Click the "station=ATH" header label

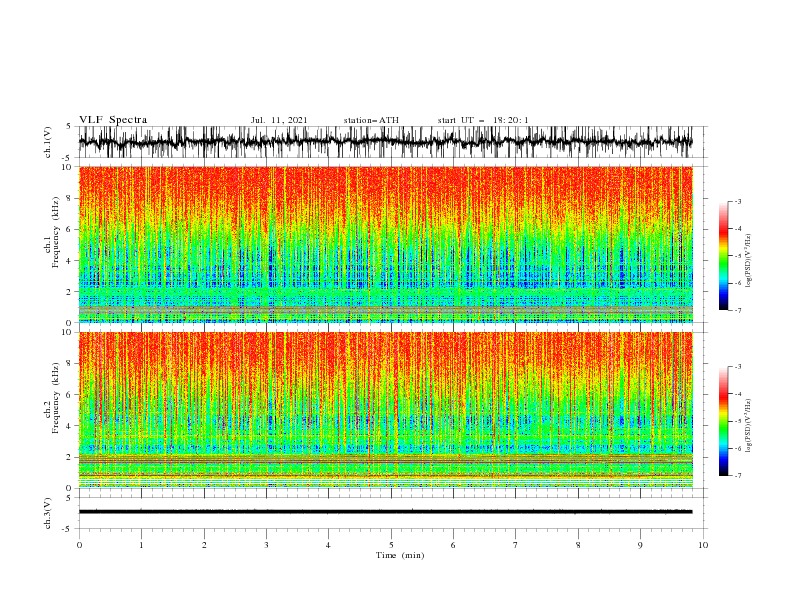pos(371,120)
